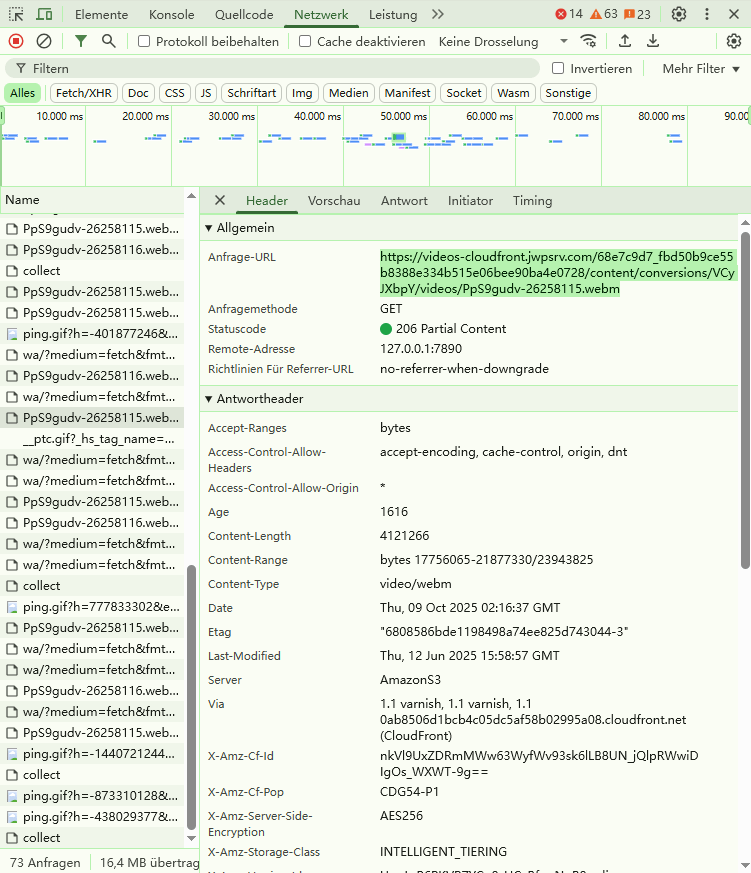Stop recording network log
Screen dimensions: 751x873
[16, 41]
